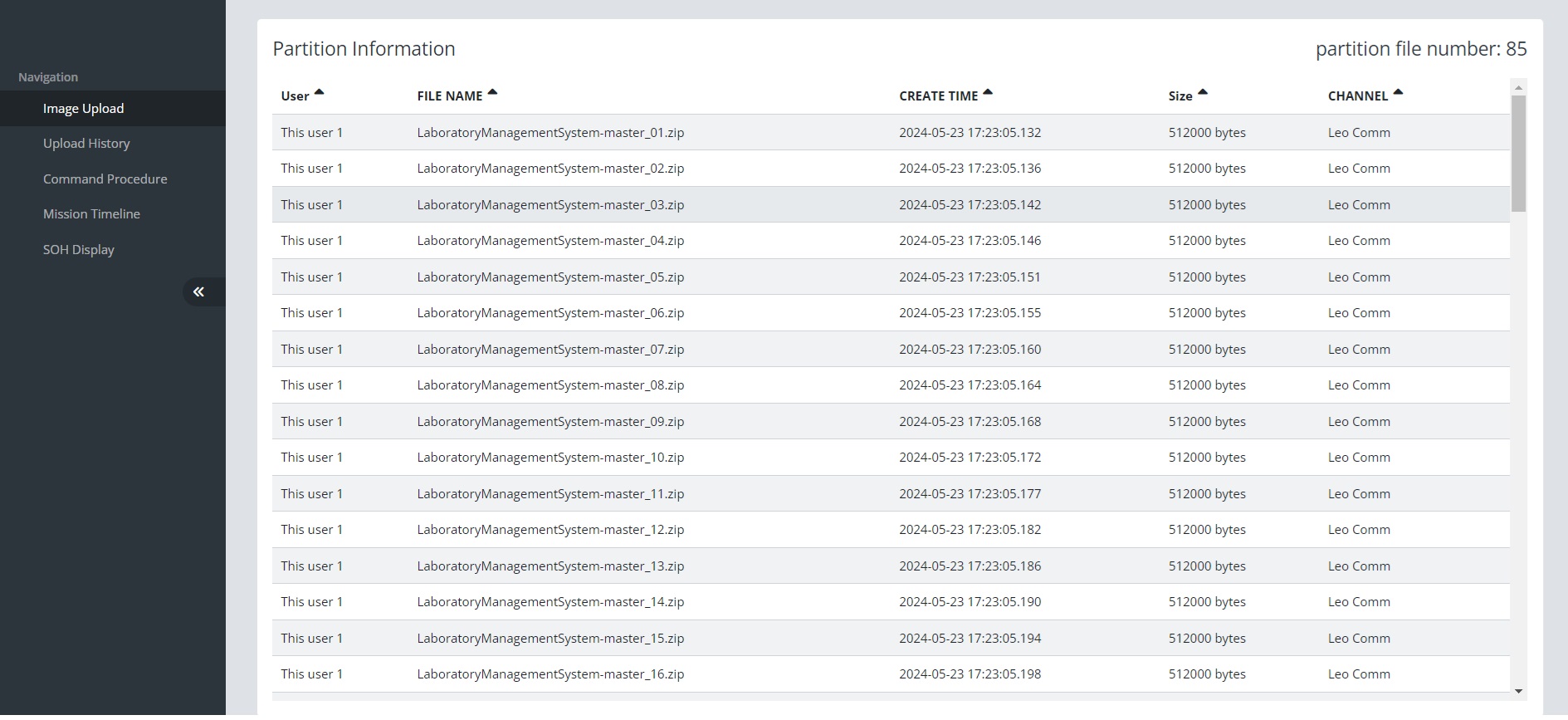
Task: Sort by User column arrow
Action: [x=319, y=93]
